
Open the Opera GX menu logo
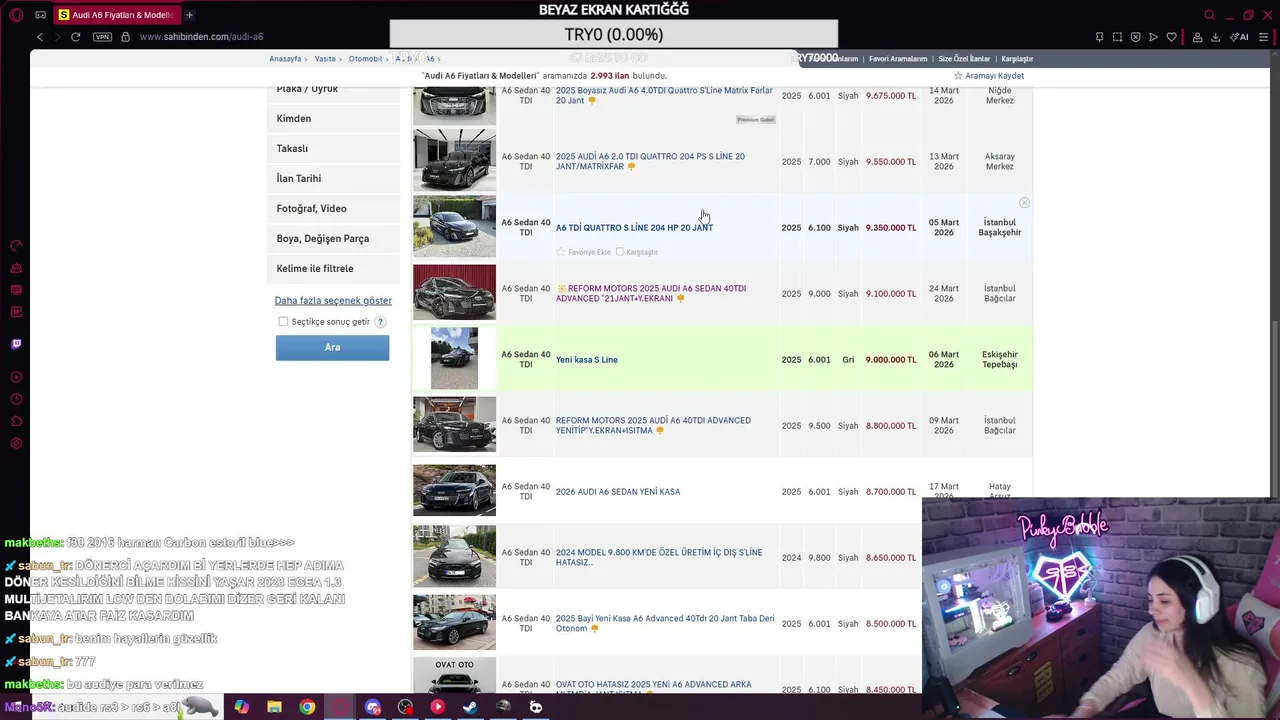pos(16,15)
